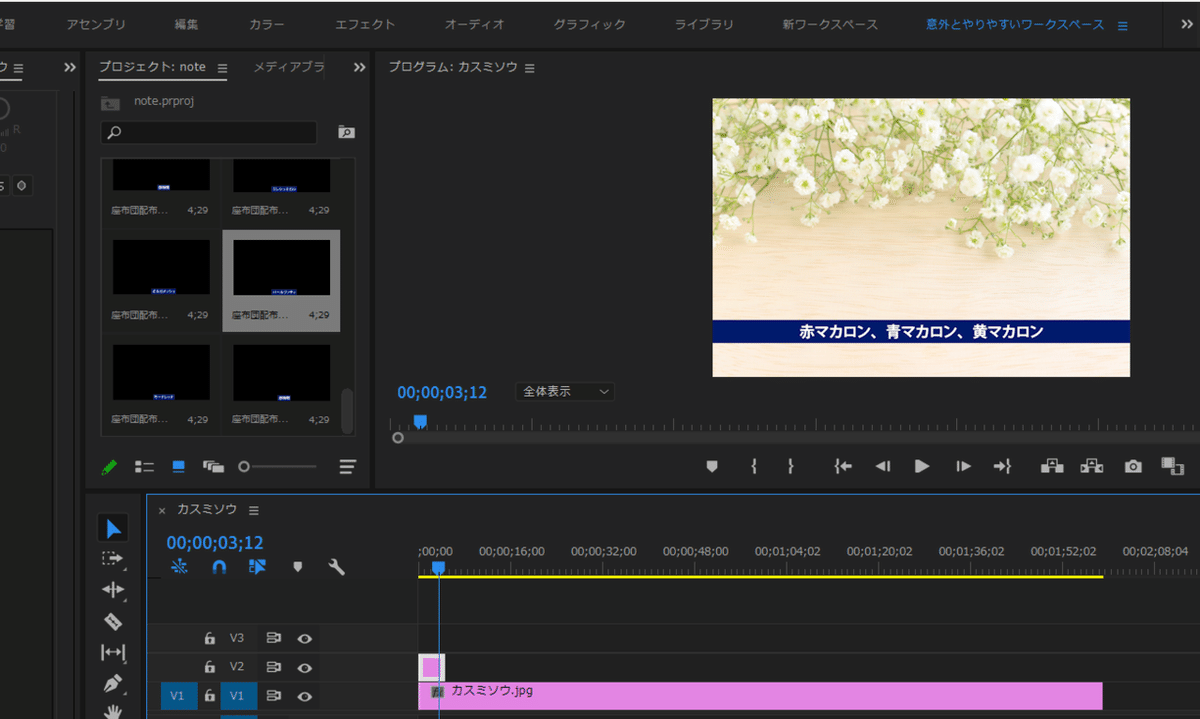Open the Project panel tab overflow chevrons

pos(359,67)
